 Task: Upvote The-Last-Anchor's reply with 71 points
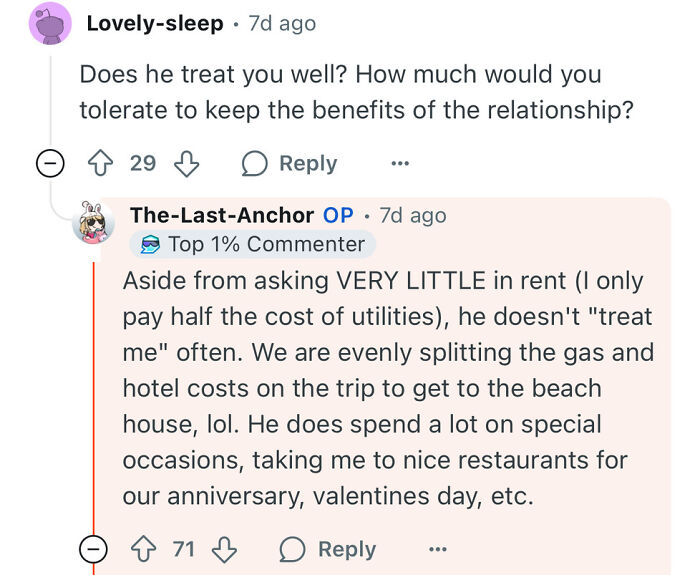pyautogui.click(x=147, y=549)
